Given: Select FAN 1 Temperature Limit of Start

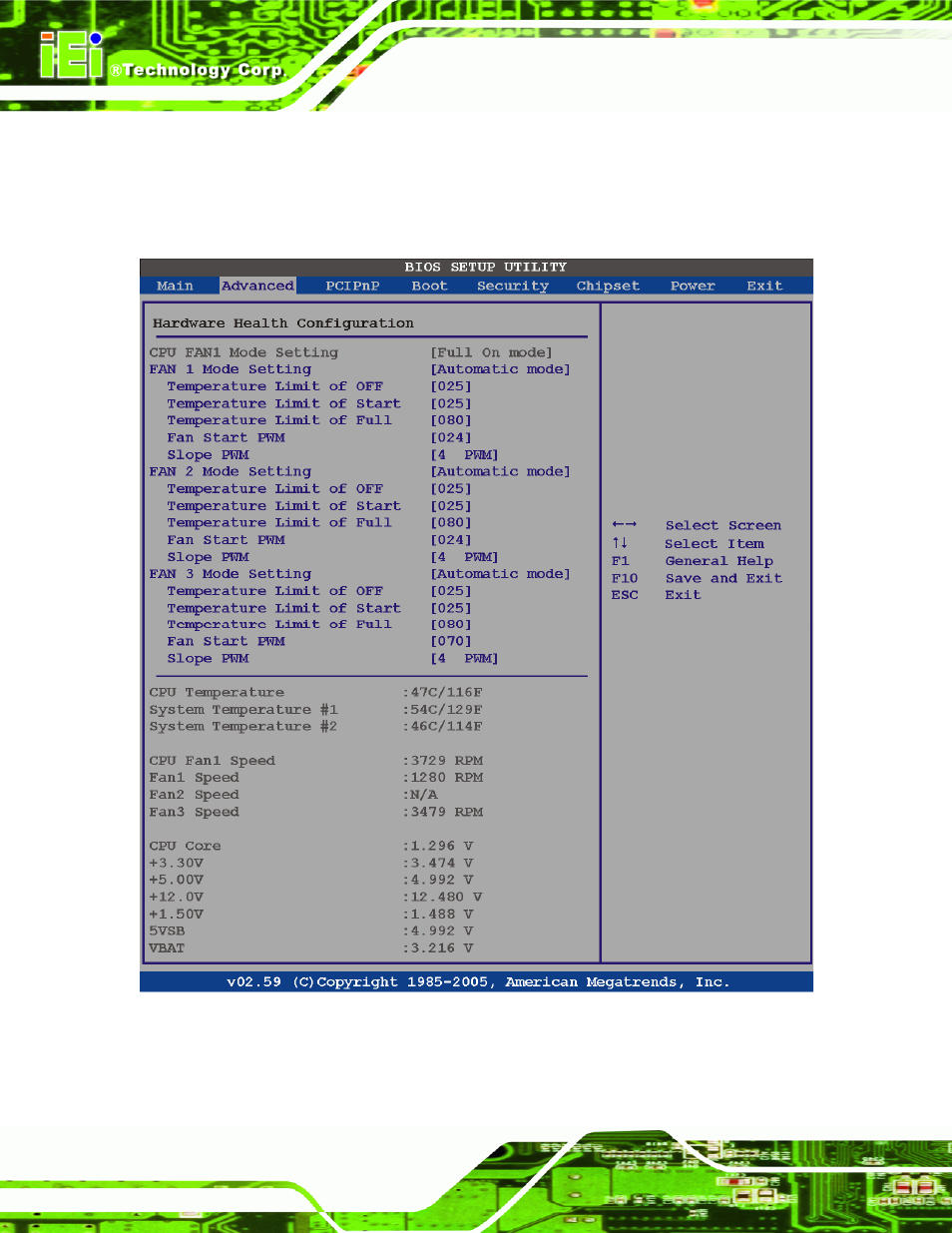Looking at the screenshot, I should point(283,404).
